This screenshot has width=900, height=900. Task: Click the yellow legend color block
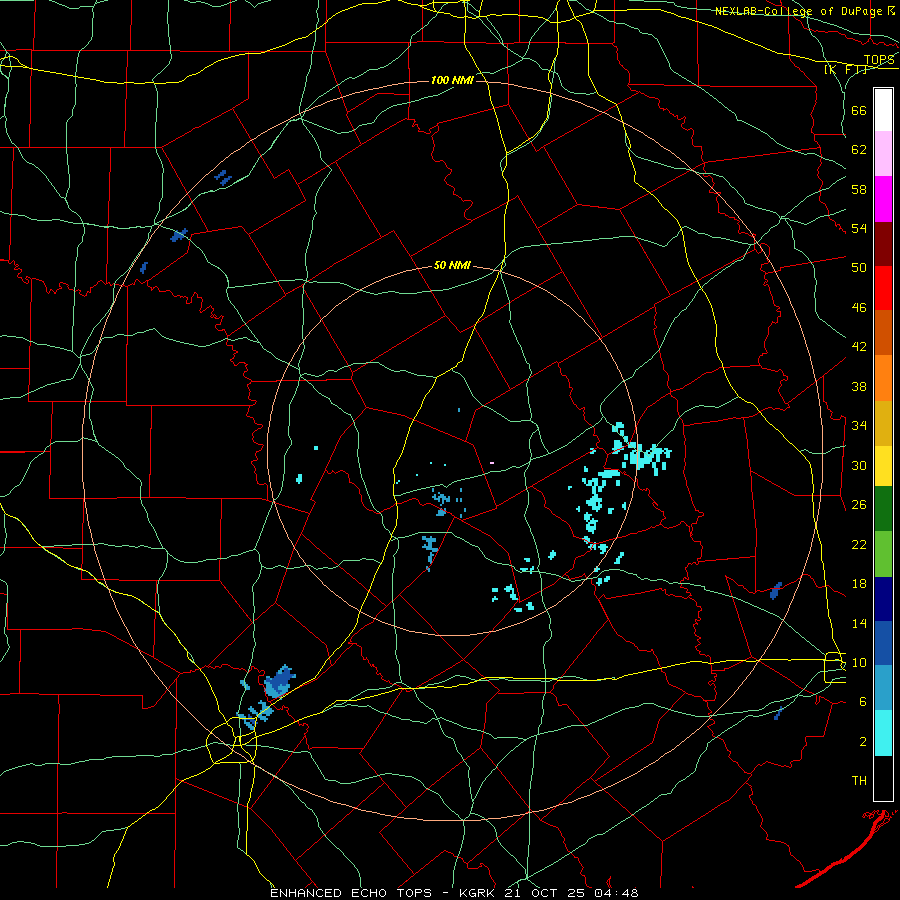883,466
